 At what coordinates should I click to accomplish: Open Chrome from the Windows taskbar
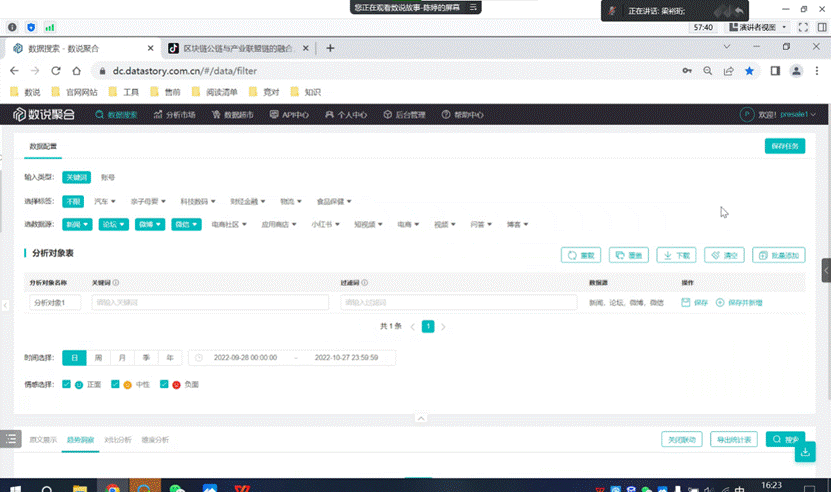112,488
